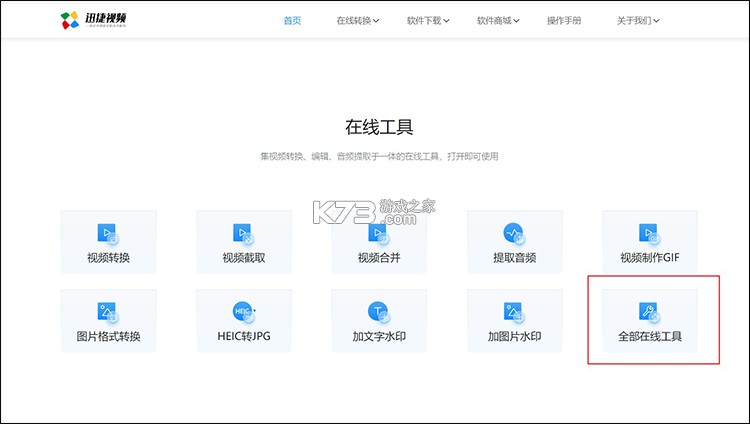Click the 视频截取 tool icon
The image size is (750, 424).
point(243,234)
